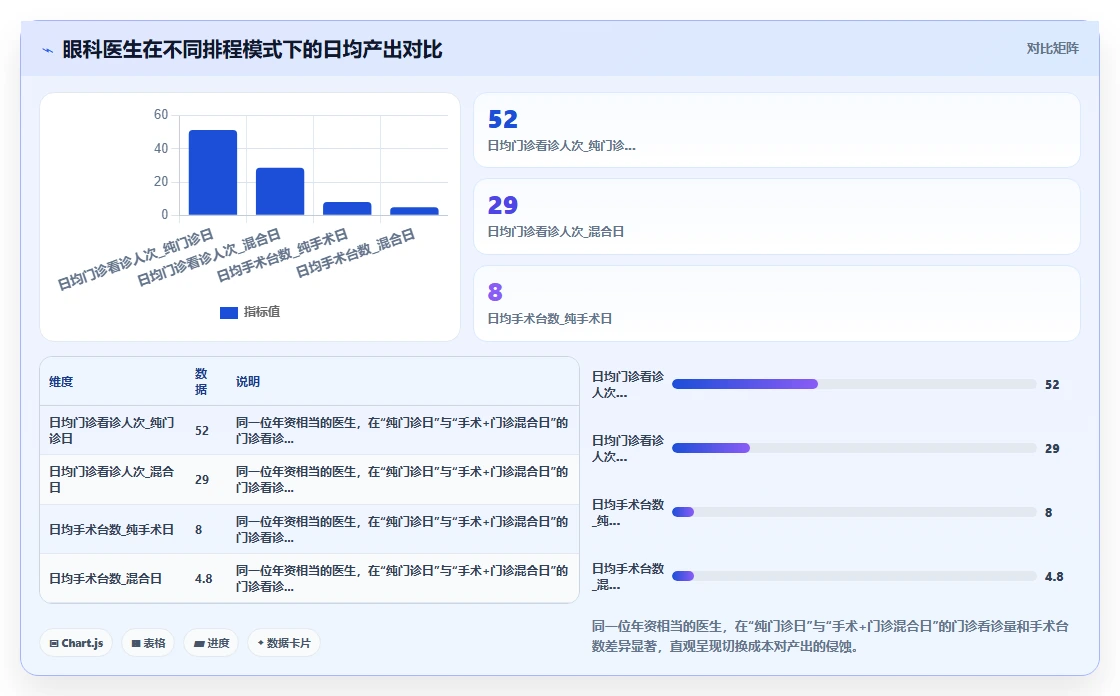
Task: Click the chart bar for 日均门诊看诊人次_混合日
Action: (x=280, y=192)
